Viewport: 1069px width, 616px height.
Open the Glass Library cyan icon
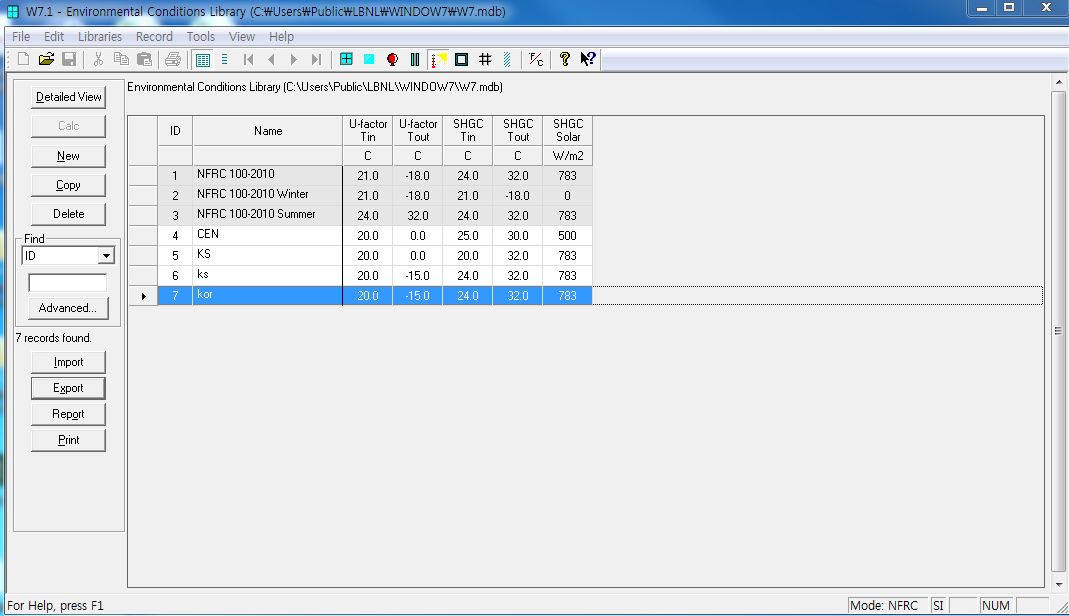pos(369,60)
